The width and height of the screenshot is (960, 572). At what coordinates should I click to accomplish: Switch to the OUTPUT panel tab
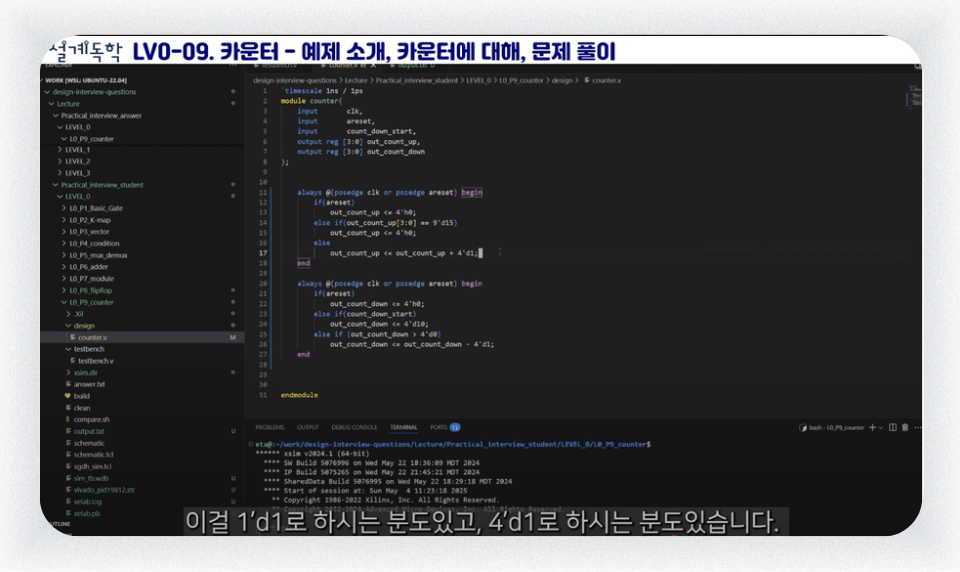tap(308, 427)
